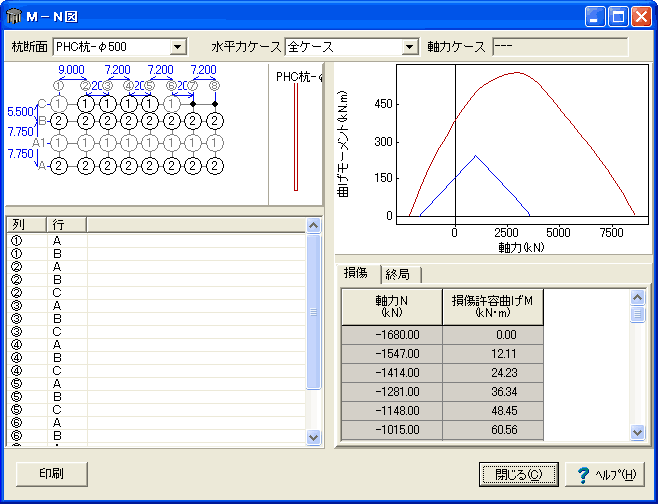Click the window title bar pile icon
The image size is (658, 504).
coord(14,16)
